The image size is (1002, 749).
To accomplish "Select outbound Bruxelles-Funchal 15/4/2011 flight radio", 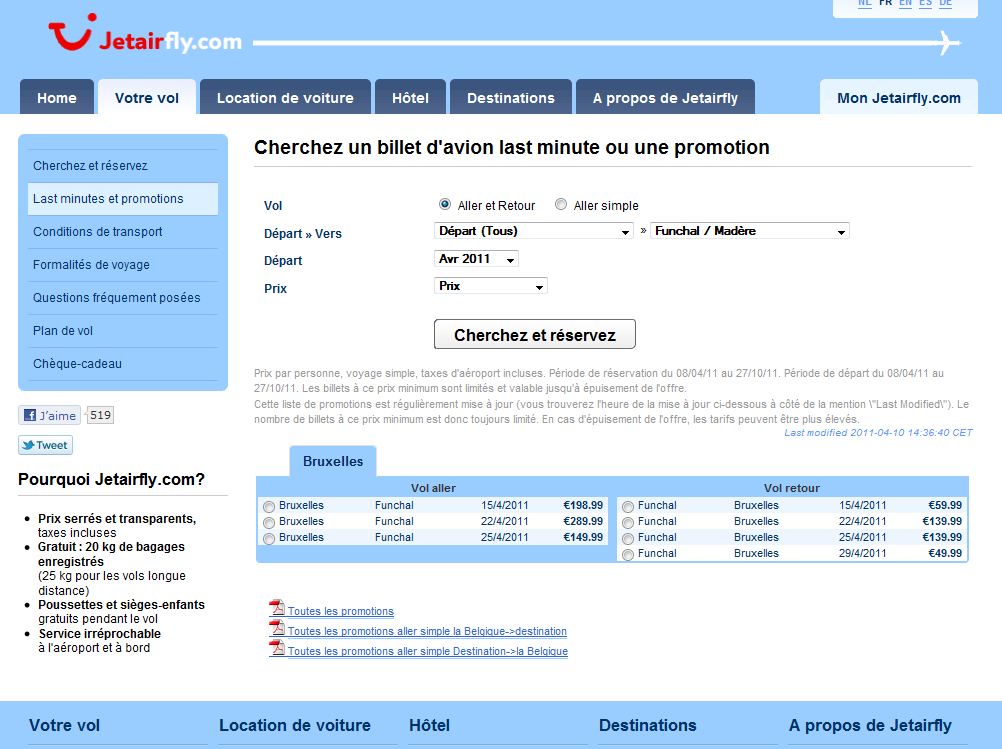I will 269,507.
